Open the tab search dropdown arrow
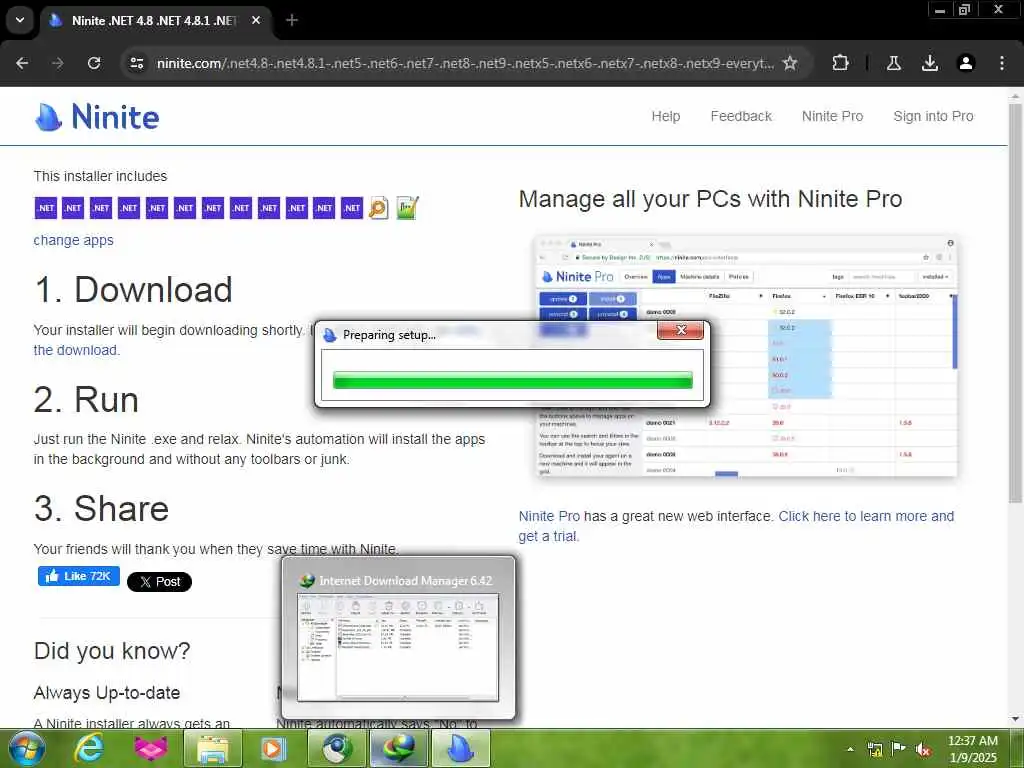 pyautogui.click(x=20, y=20)
